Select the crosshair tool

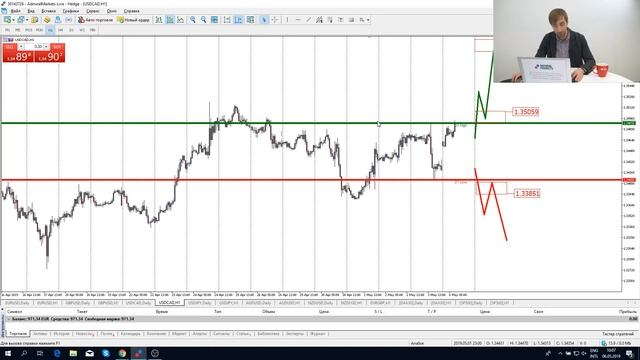tap(275, 20)
